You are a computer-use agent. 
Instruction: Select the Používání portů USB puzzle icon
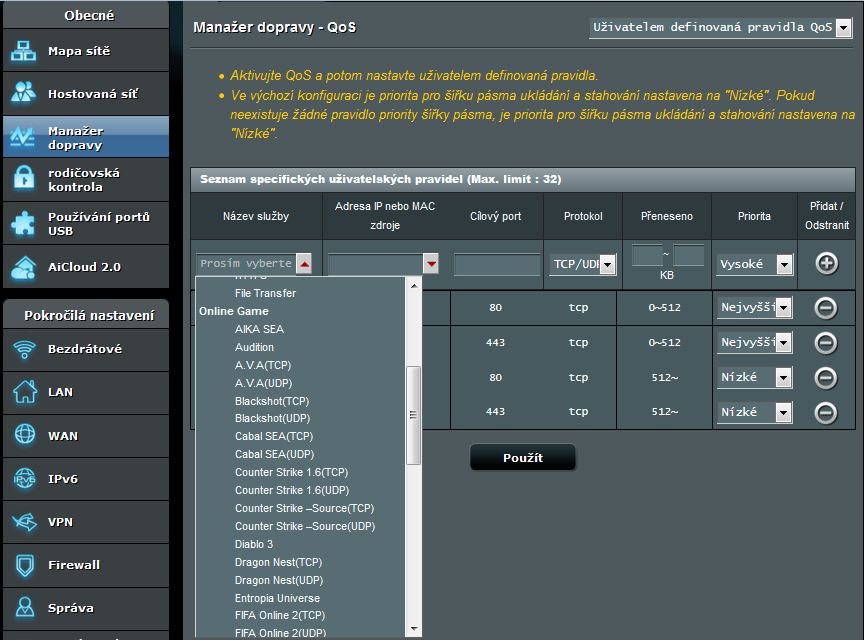[x=24, y=223]
